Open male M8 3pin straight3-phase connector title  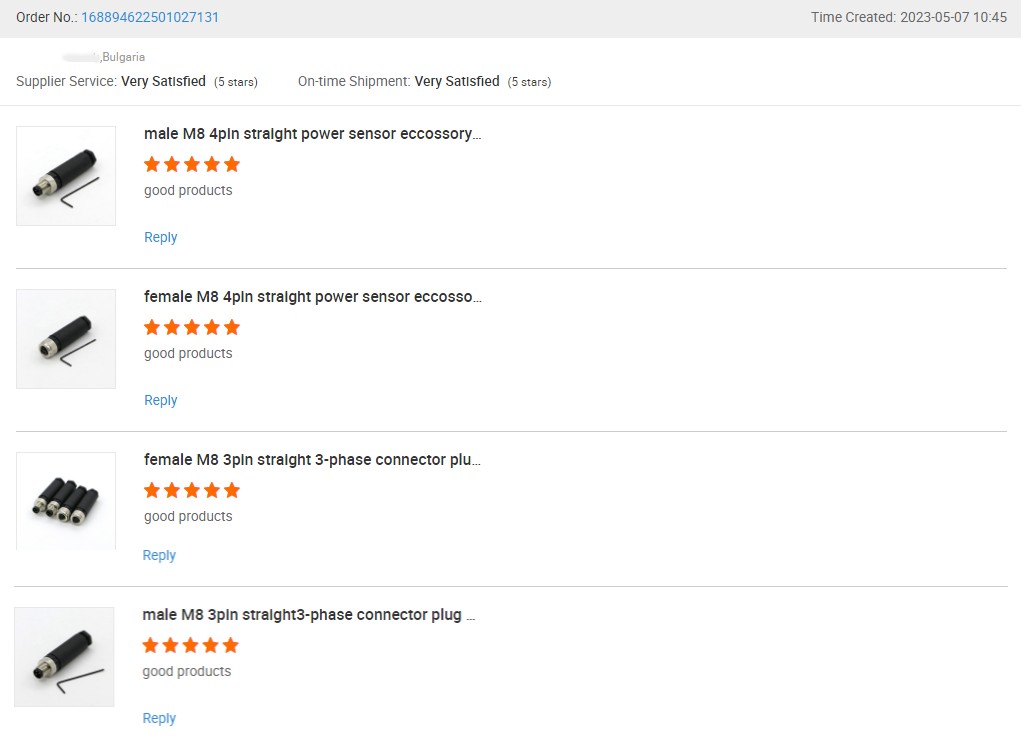(309, 615)
